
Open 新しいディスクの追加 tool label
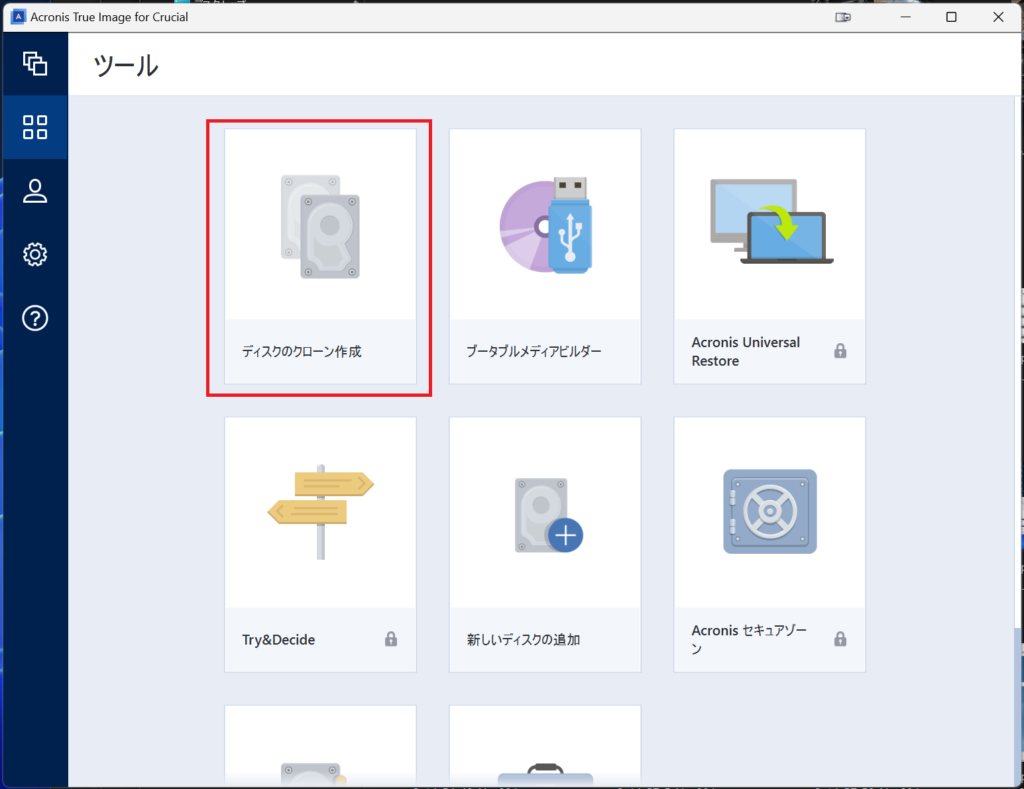pos(524,639)
